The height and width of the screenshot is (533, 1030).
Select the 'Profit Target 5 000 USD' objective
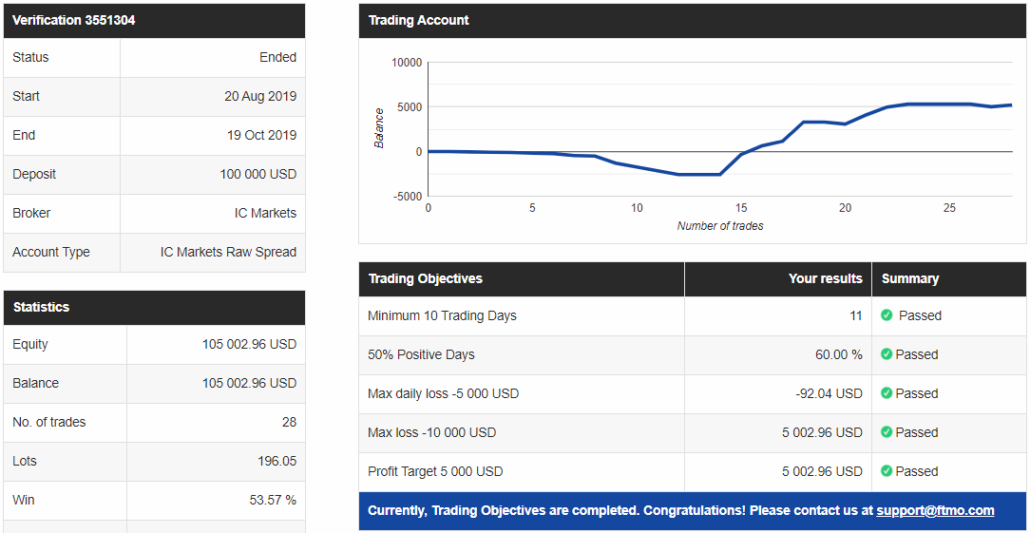point(436,471)
